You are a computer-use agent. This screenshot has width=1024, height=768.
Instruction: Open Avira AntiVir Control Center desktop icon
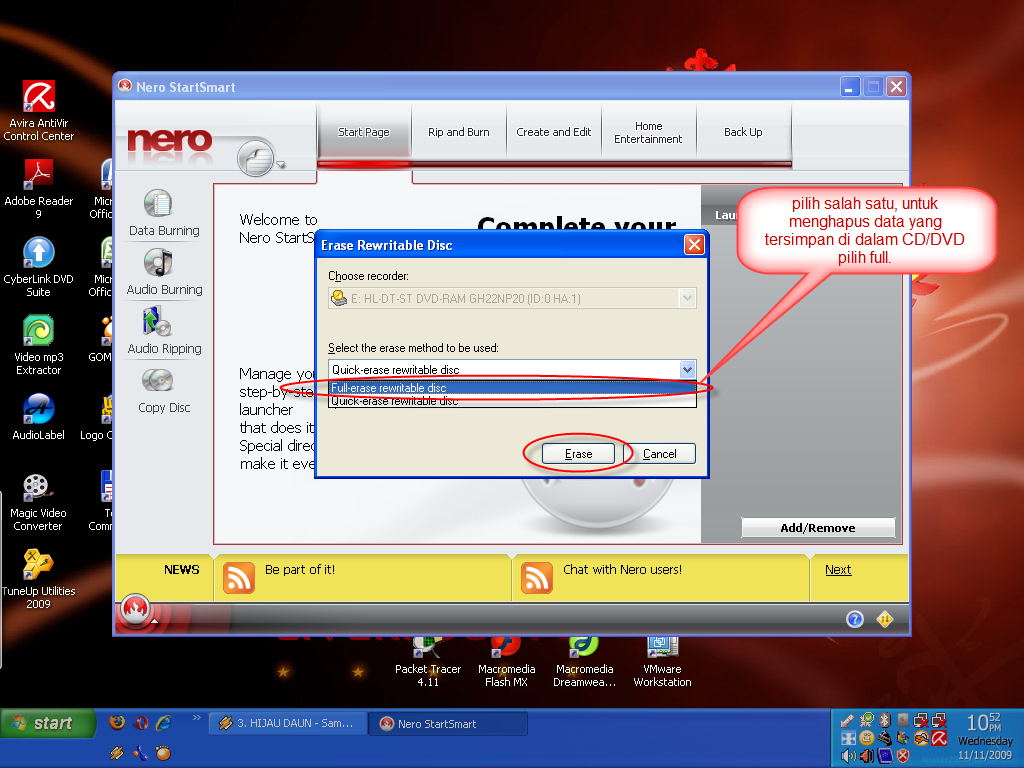coord(39,110)
